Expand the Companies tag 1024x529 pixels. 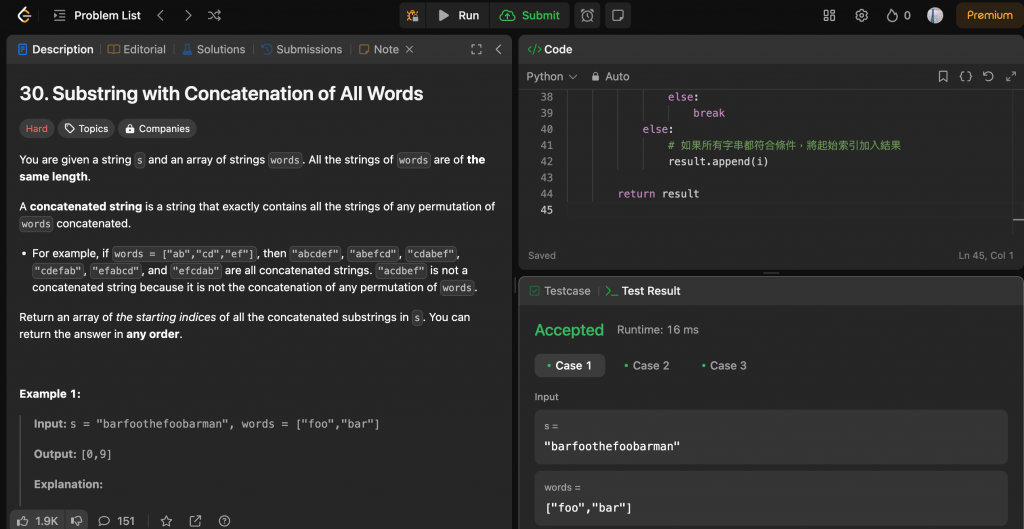pos(157,128)
